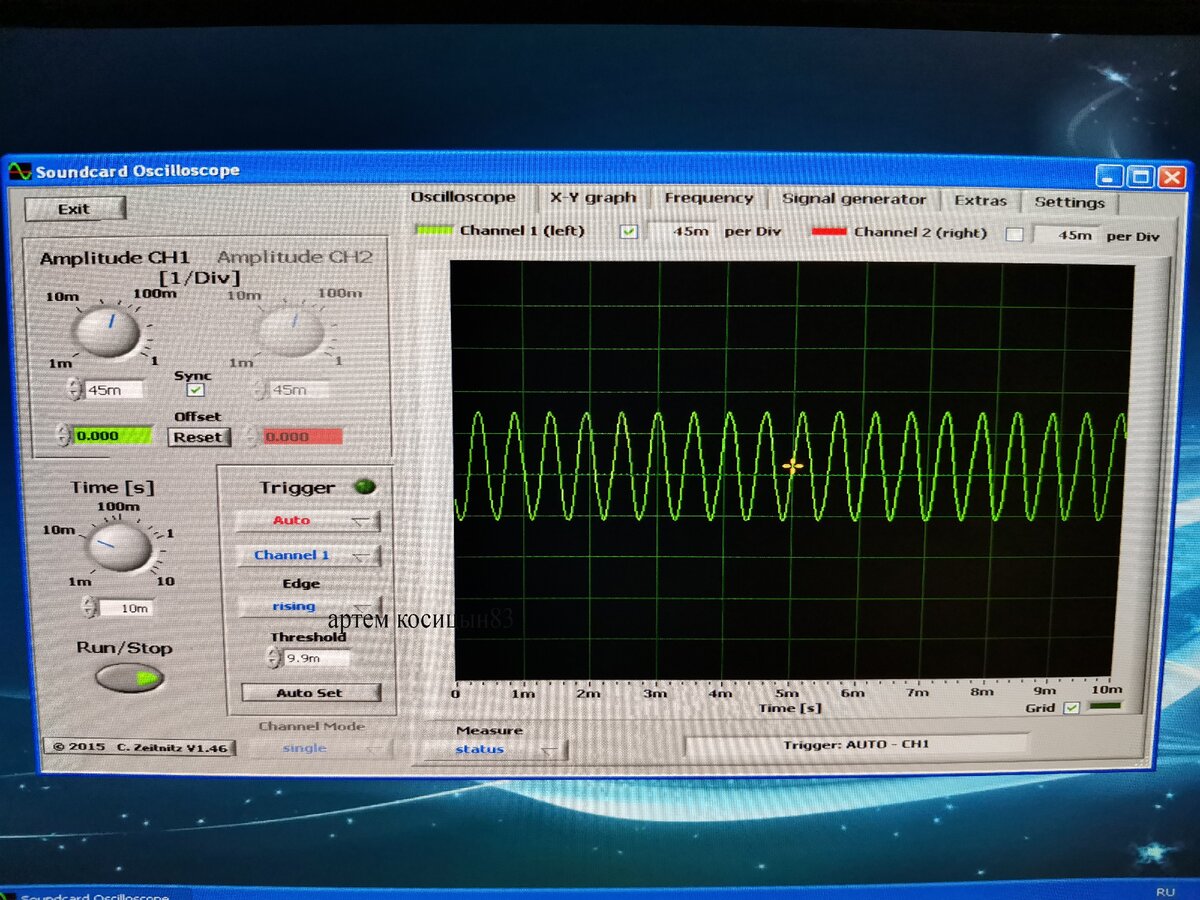1200x900 pixels.
Task: Click the 'Trigger: AUTO - CH1' status text
Action: (856, 744)
